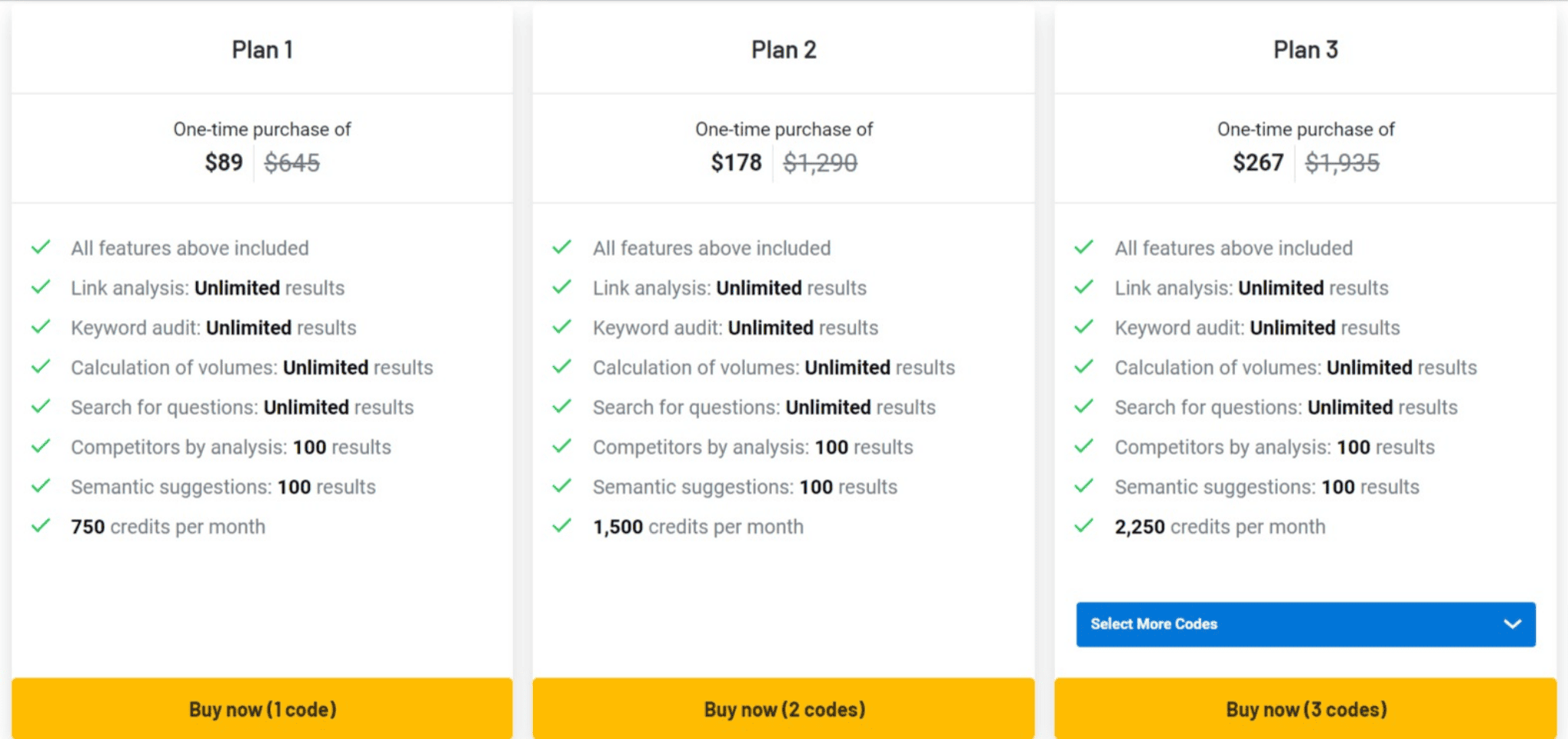
Task: Click Plan 1 checkmark beside Calculation of volumes
Action: [41, 366]
